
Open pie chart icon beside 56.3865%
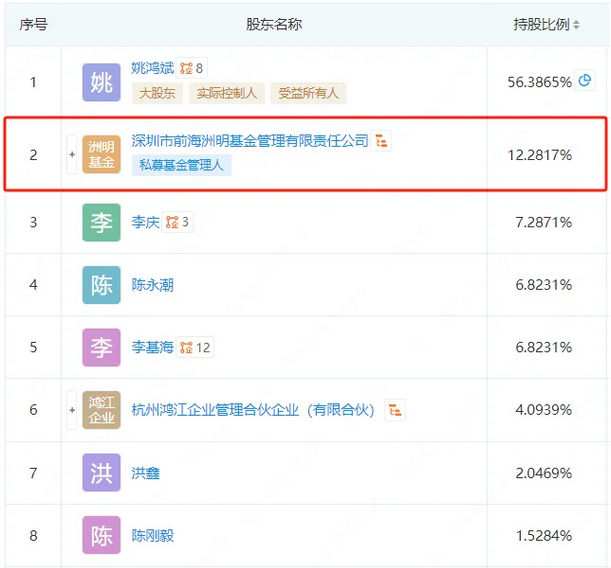[585, 81]
